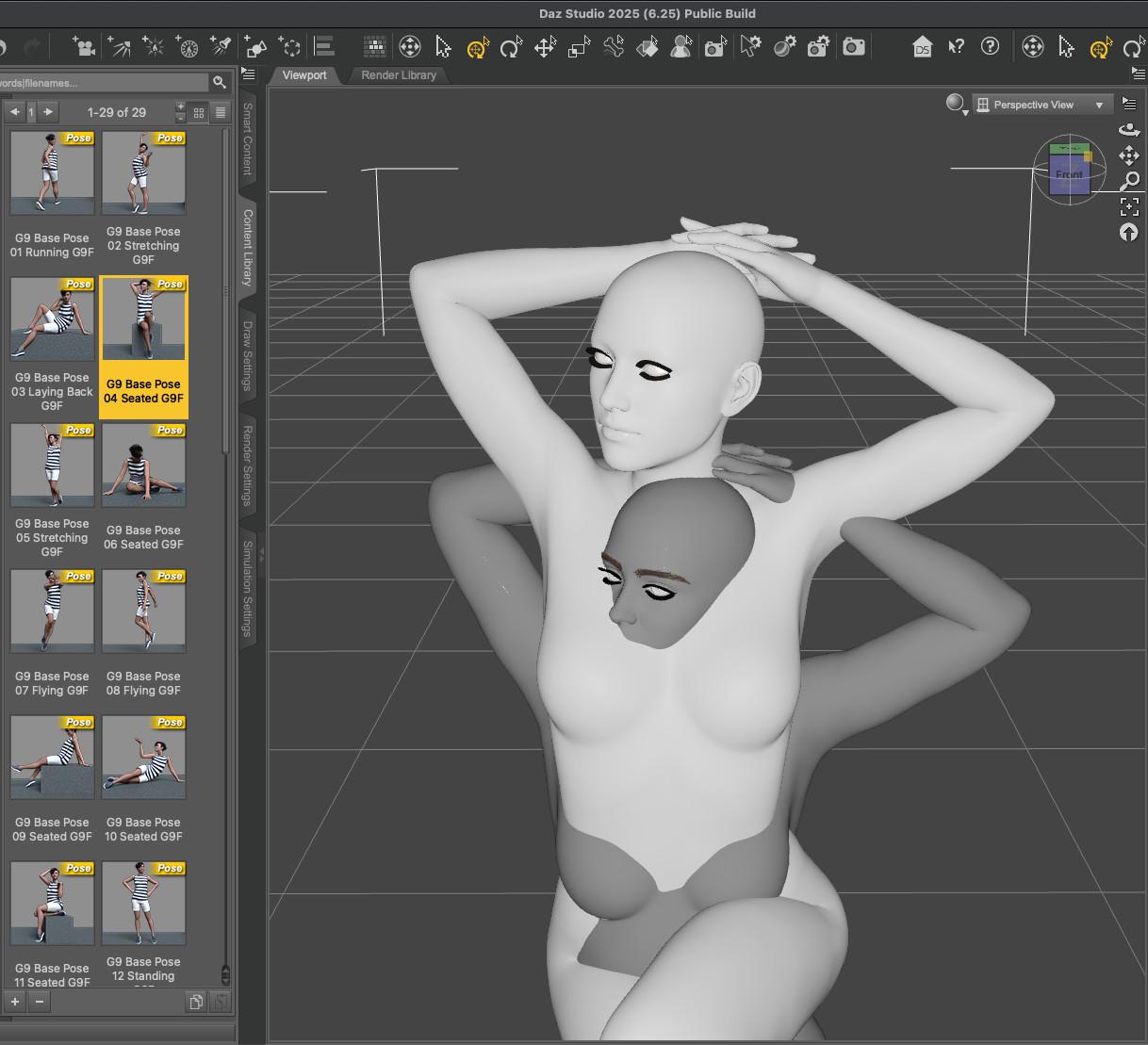Go to the next content page

48,112
